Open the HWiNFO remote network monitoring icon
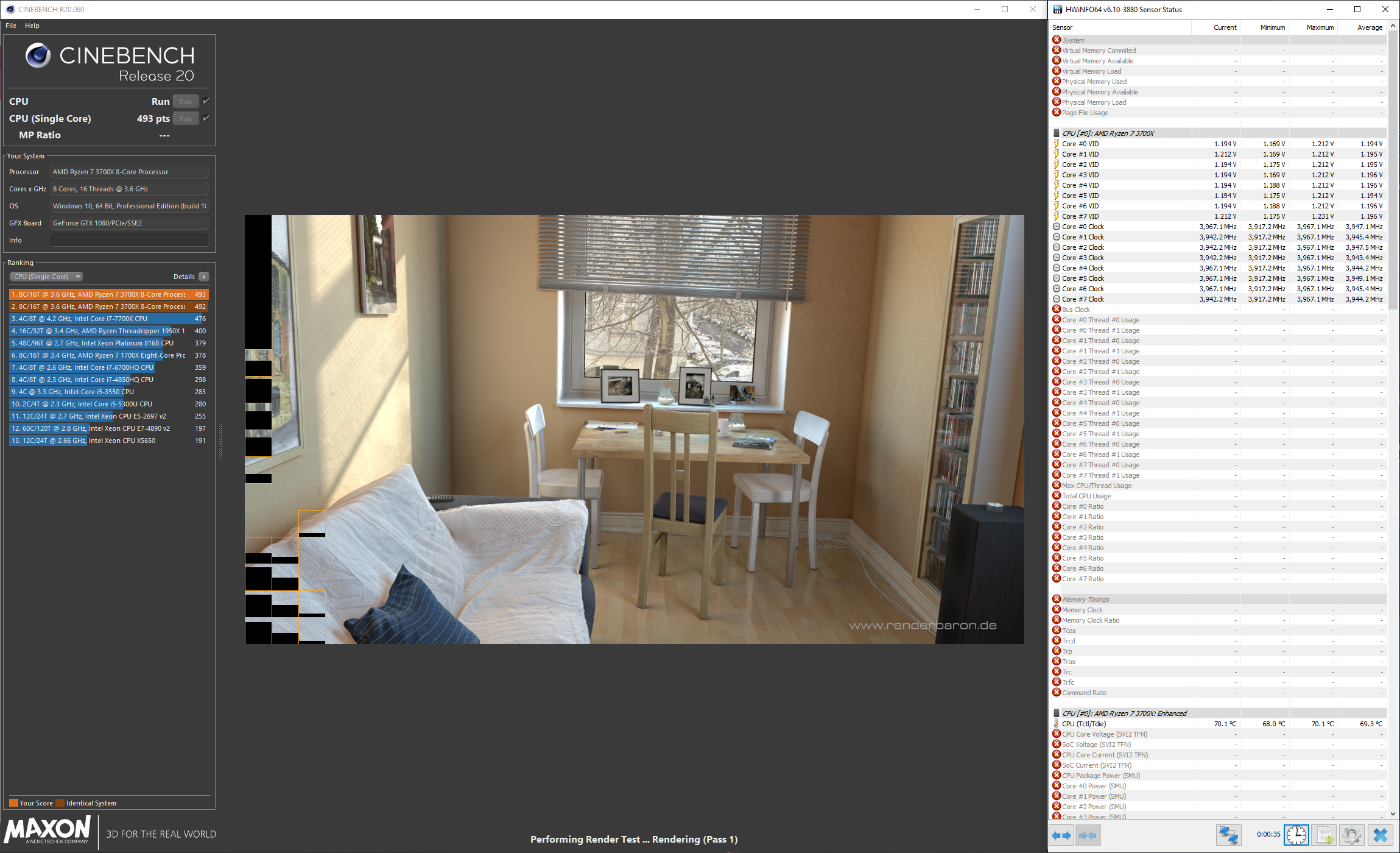1400x853 pixels. [x=1228, y=835]
